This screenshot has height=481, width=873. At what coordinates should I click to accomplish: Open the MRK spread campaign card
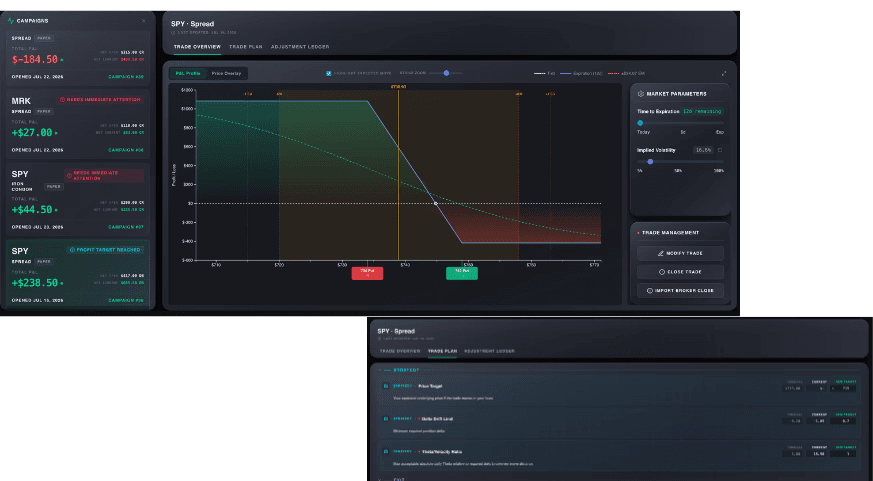(77, 124)
